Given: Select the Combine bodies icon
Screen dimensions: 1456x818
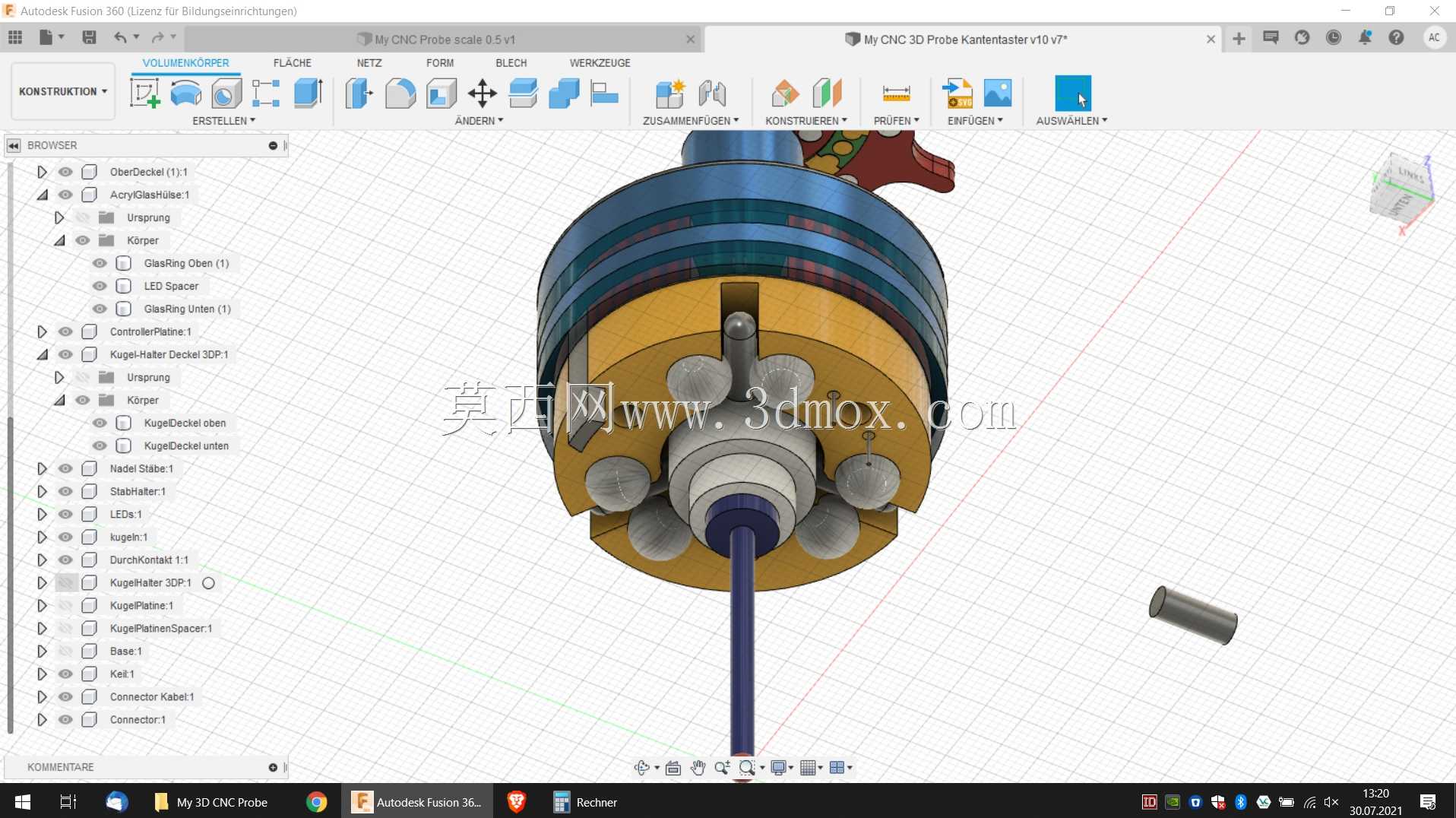Looking at the screenshot, I should coord(564,94).
